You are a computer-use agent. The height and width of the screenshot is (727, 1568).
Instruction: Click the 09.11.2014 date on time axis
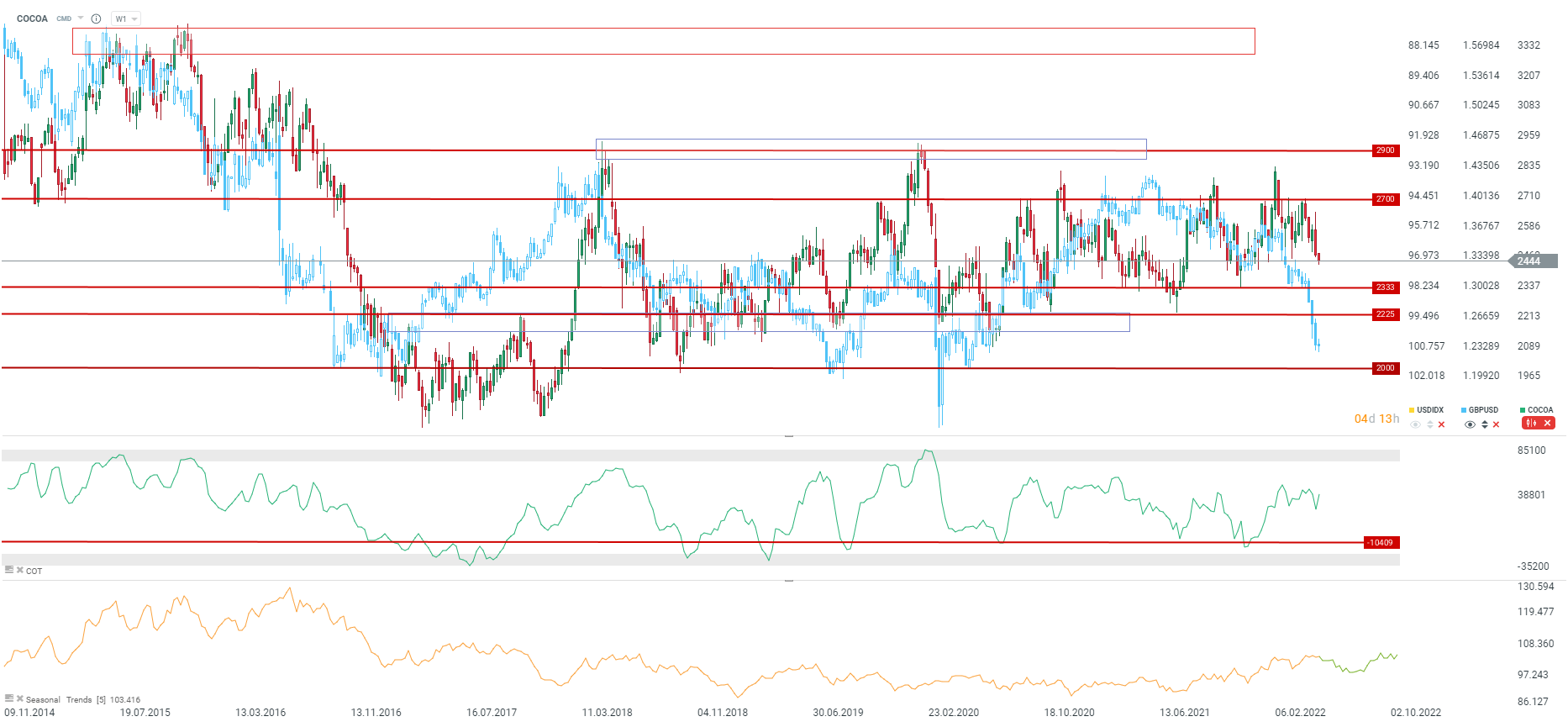(x=29, y=713)
